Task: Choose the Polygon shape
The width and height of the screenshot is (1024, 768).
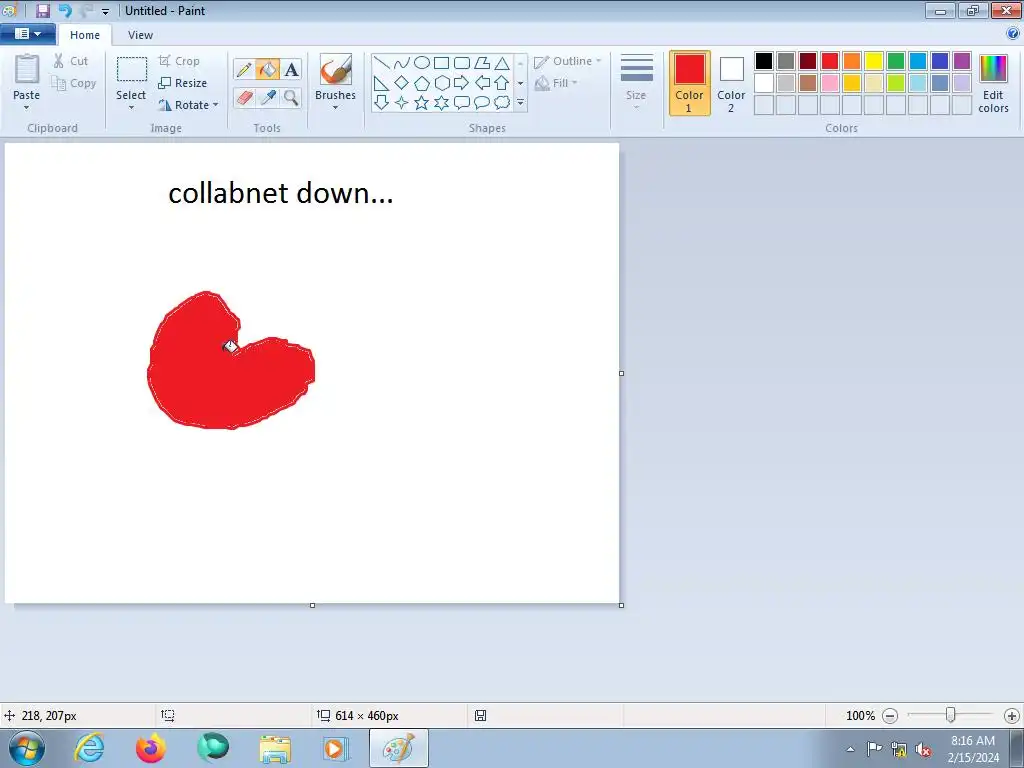Action: [x=482, y=63]
